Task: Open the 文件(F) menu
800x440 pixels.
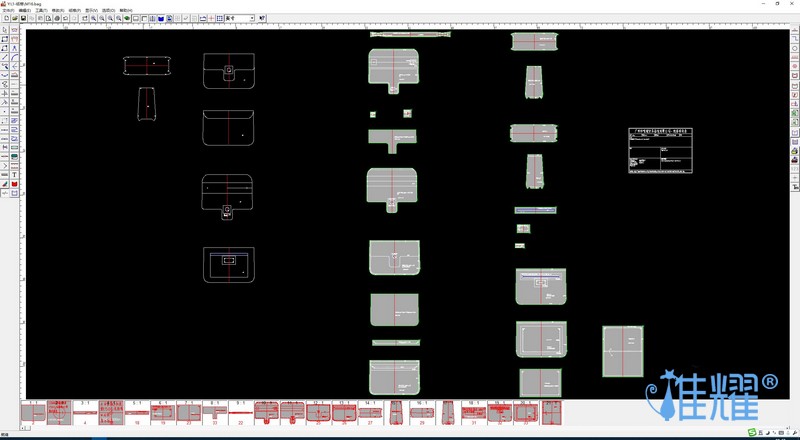Action: pos(9,10)
